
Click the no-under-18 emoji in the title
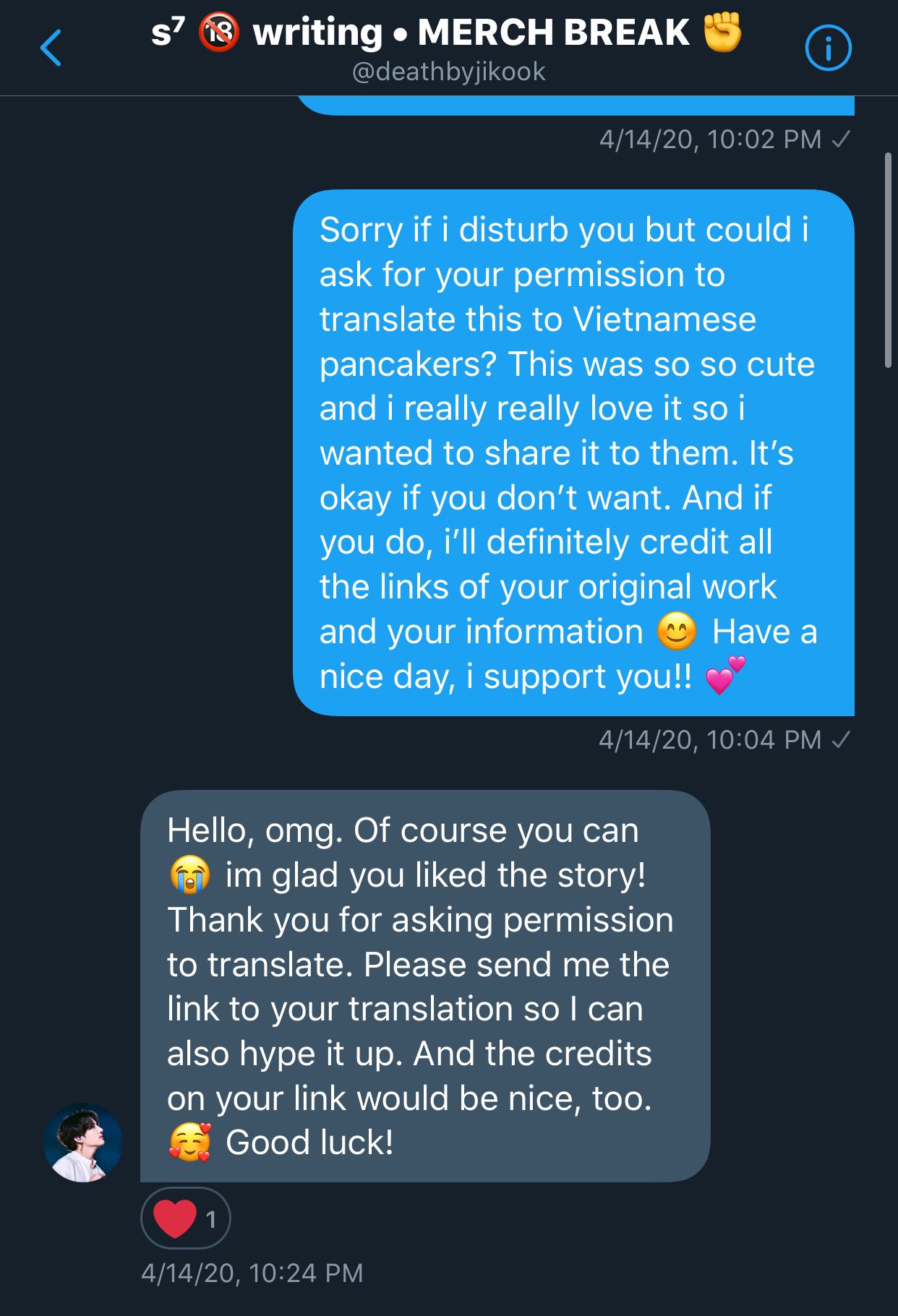pos(218,33)
